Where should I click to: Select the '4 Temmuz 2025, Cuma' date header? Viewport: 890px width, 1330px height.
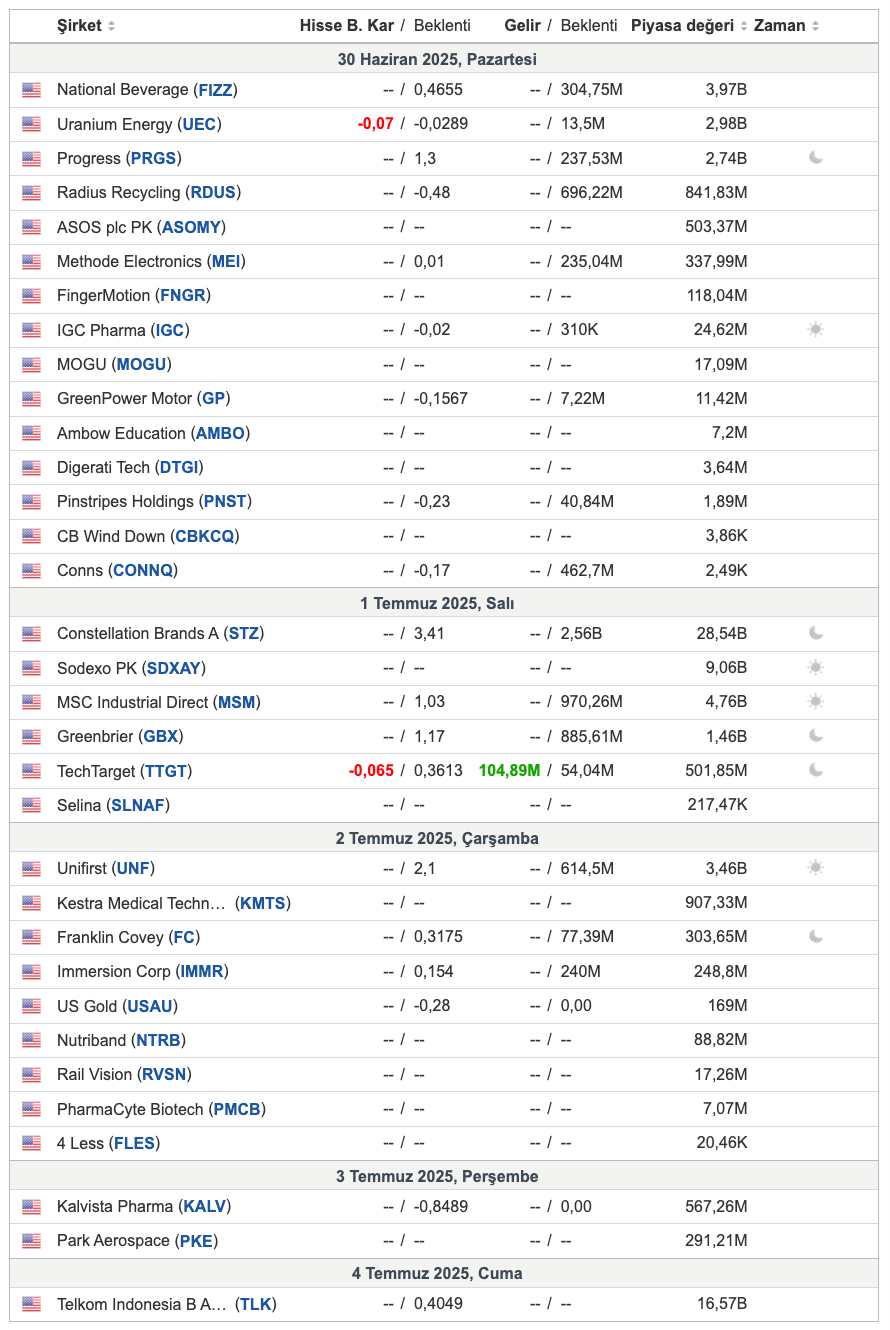pos(437,1273)
